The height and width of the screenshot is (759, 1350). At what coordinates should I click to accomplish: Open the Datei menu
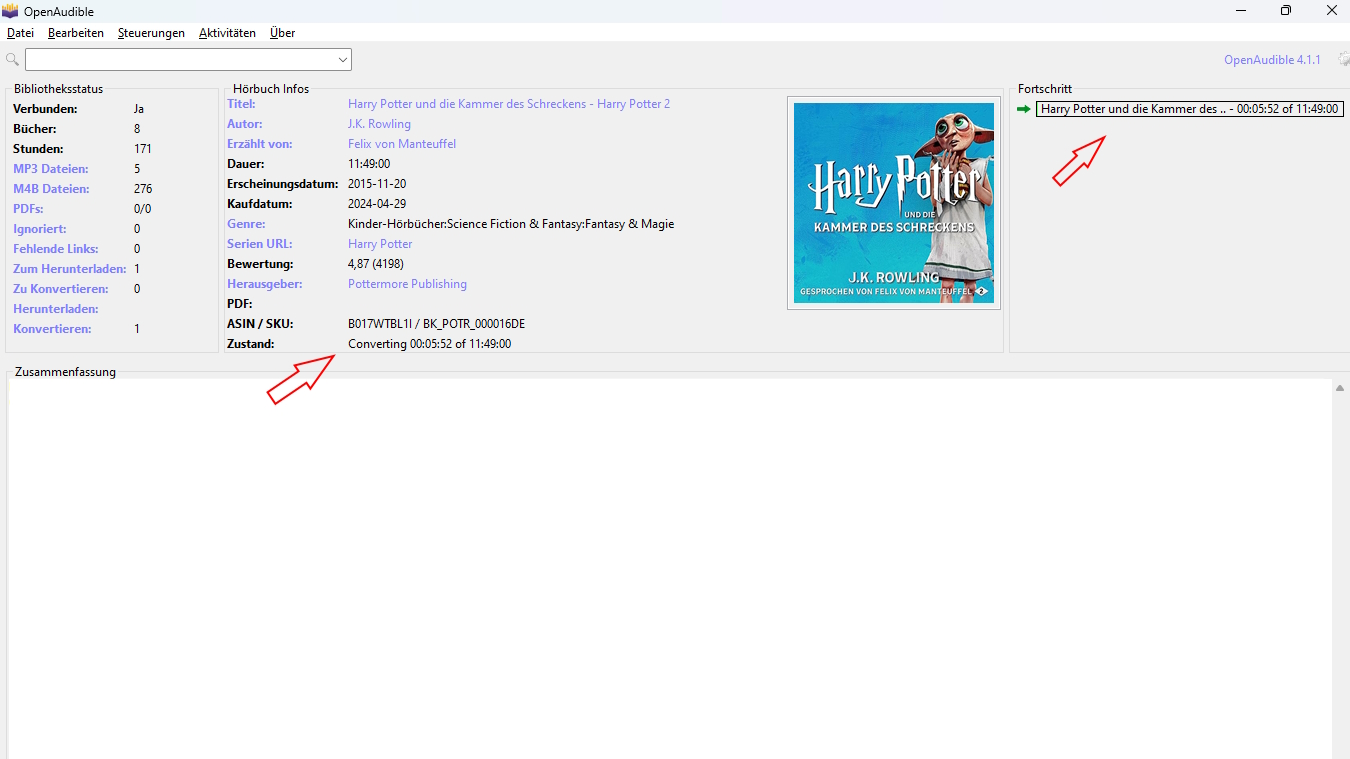coord(20,33)
